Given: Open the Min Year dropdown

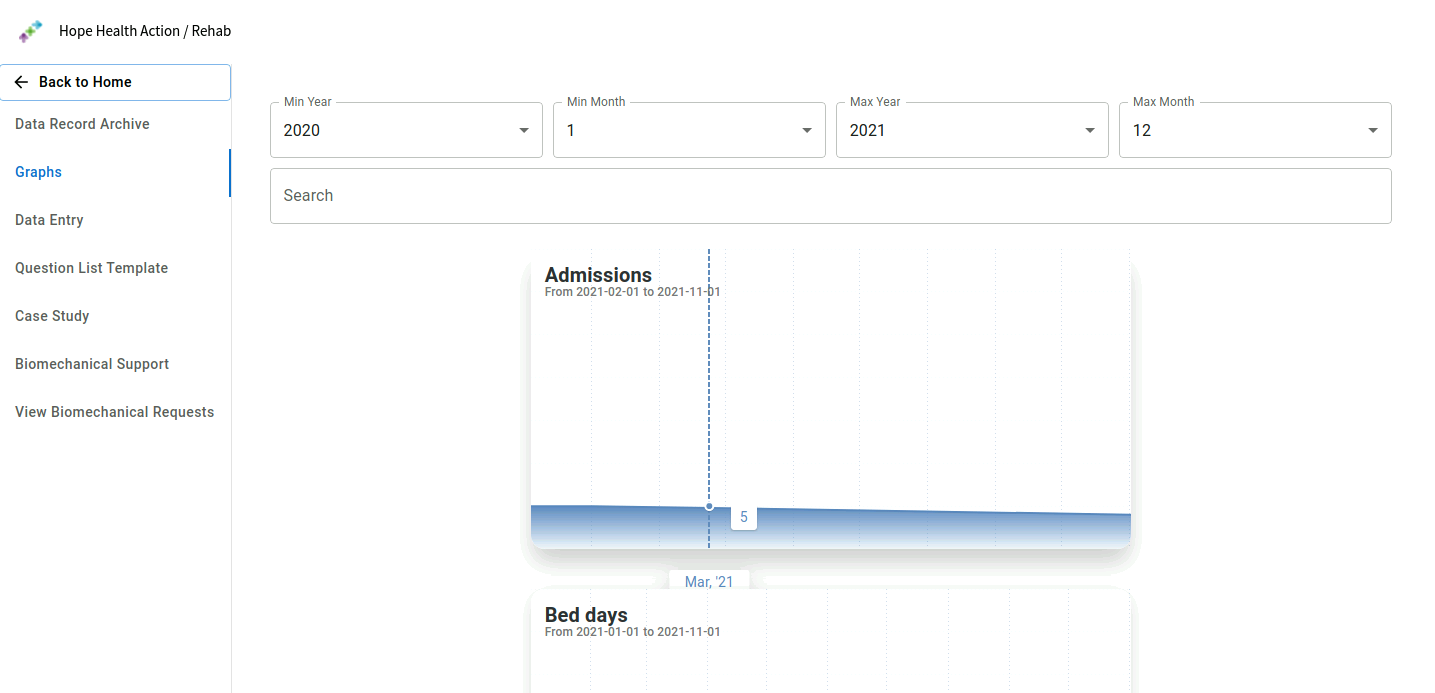Looking at the screenshot, I should pyautogui.click(x=406, y=130).
